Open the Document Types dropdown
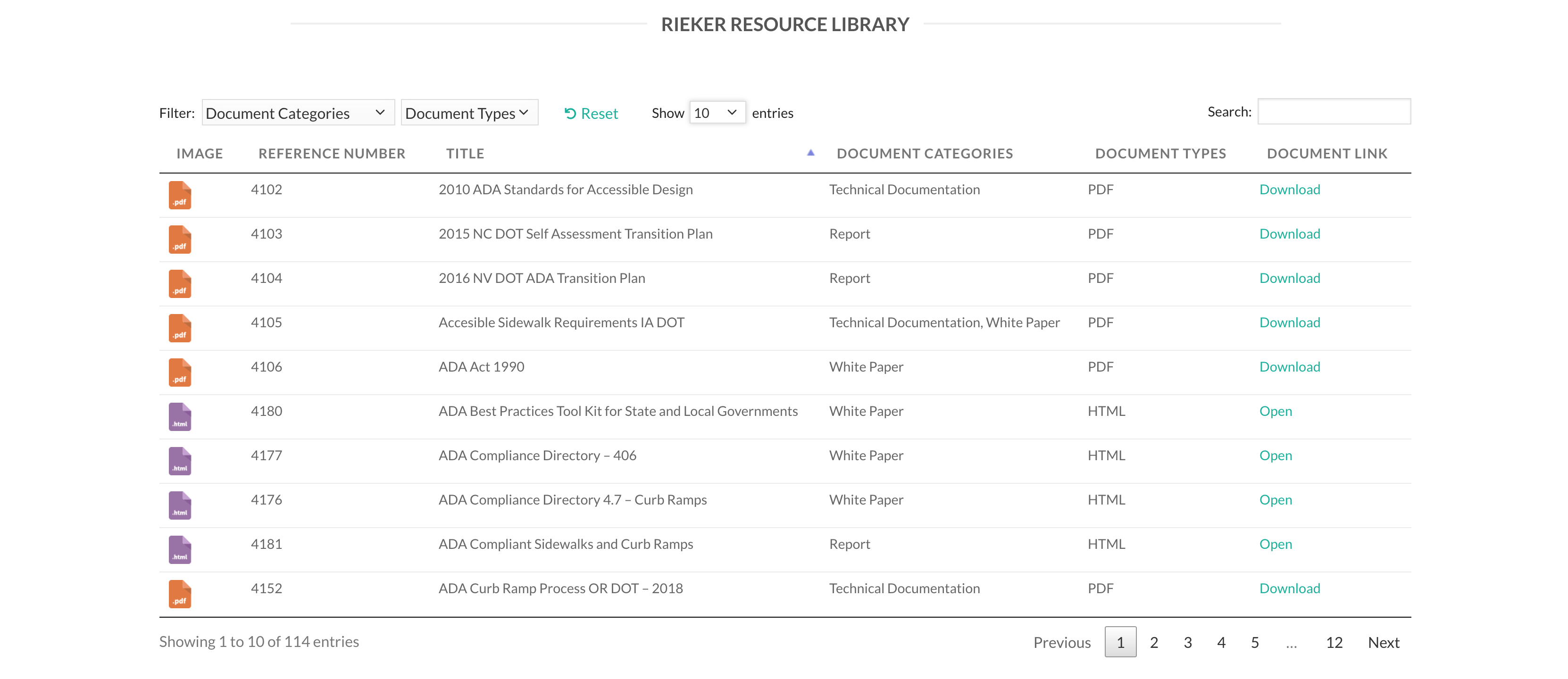The height and width of the screenshot is (679, 1568). point(469,113)
